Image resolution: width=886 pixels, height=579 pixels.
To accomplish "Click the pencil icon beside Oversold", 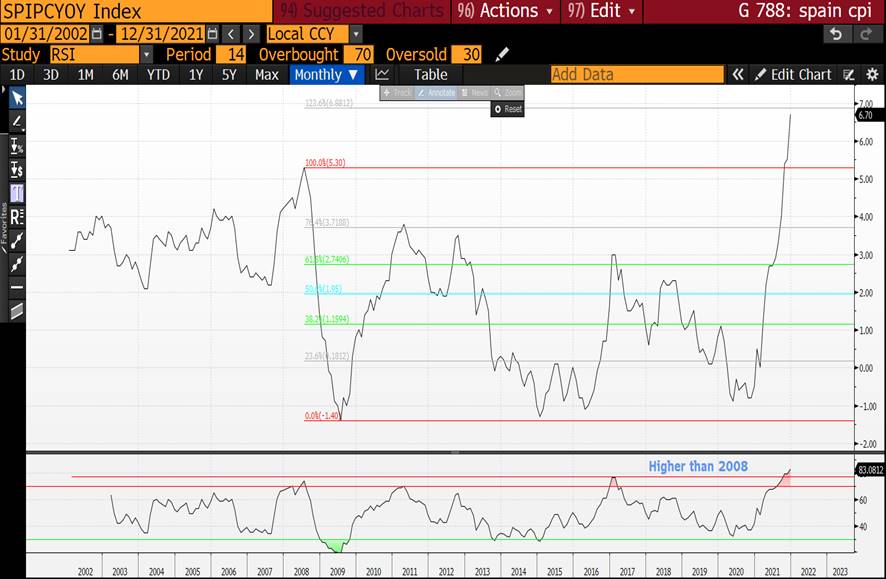I will [x=502, y=54].
